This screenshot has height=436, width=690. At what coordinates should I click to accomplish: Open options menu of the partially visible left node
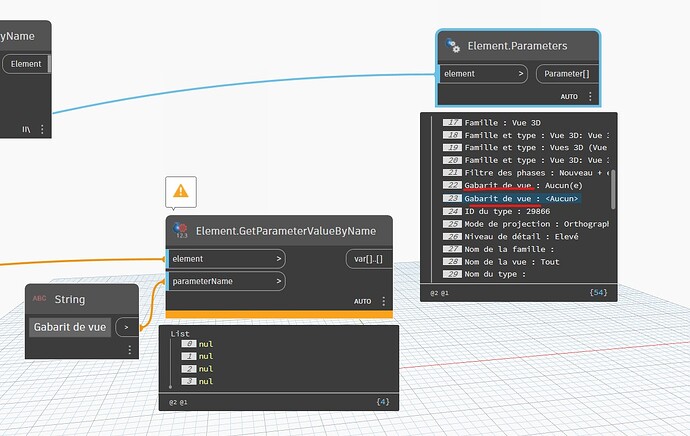pyautogui.click(x=42, y=129)
